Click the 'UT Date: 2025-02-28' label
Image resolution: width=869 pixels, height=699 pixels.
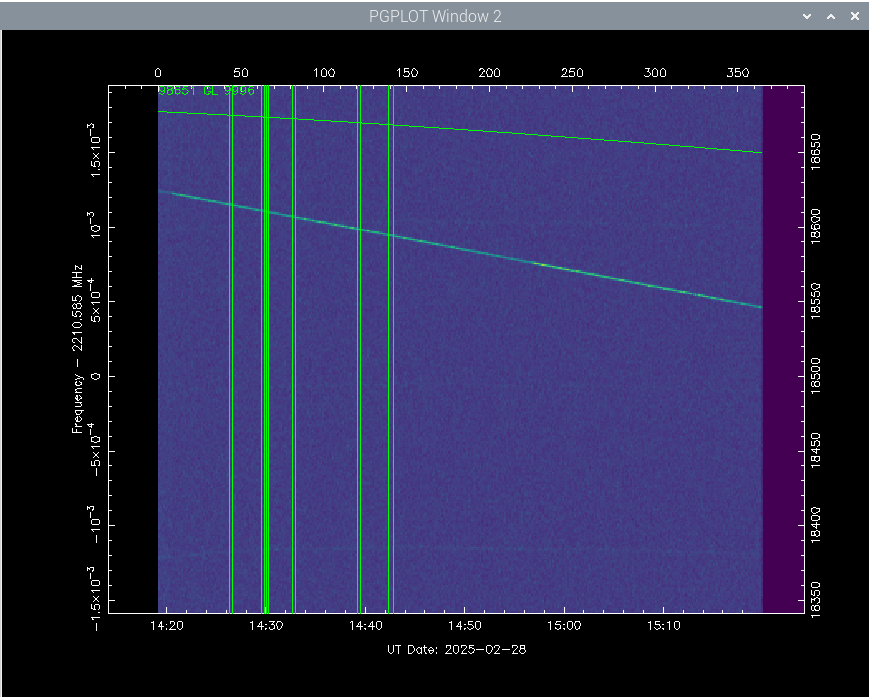point(456,649)
